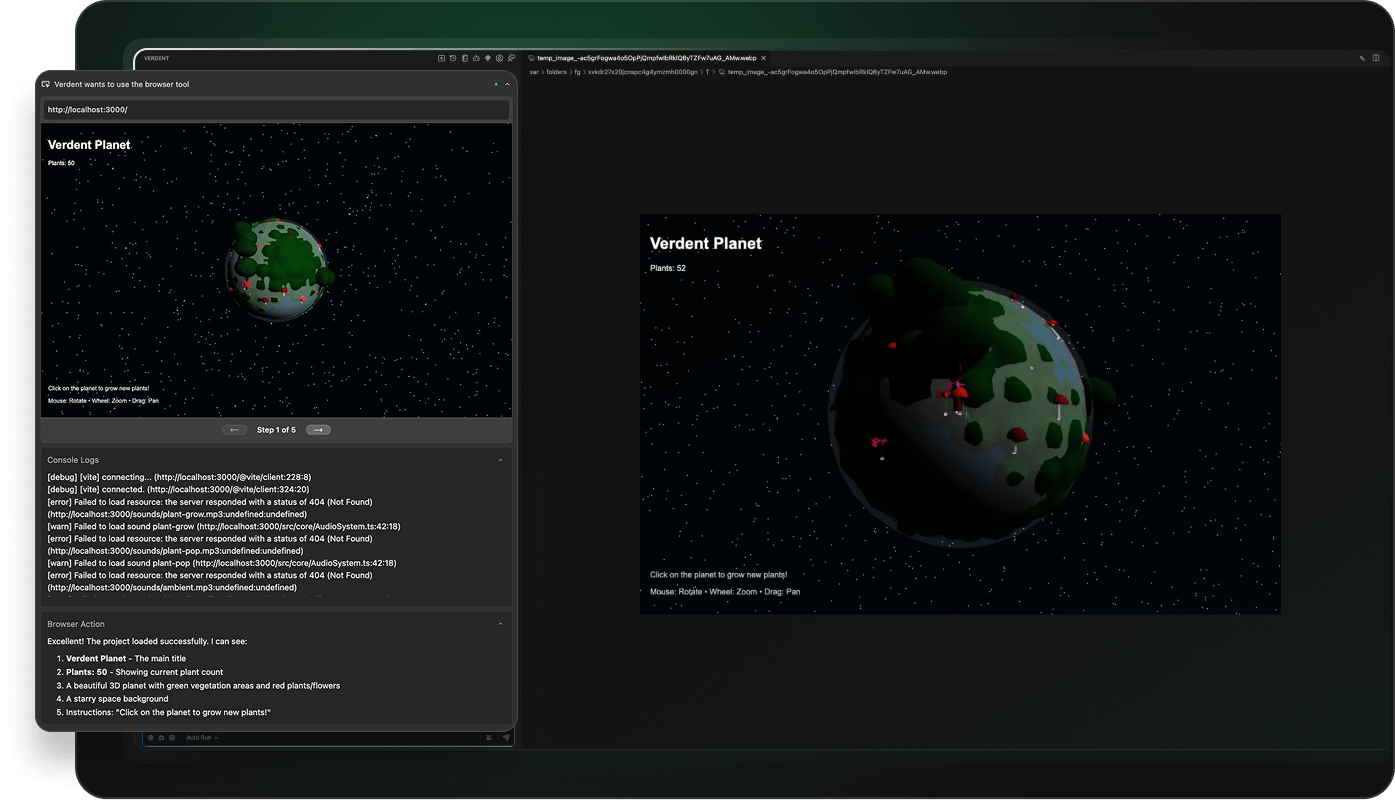Click the pencil edit icon at top right

pos(1362,58)
